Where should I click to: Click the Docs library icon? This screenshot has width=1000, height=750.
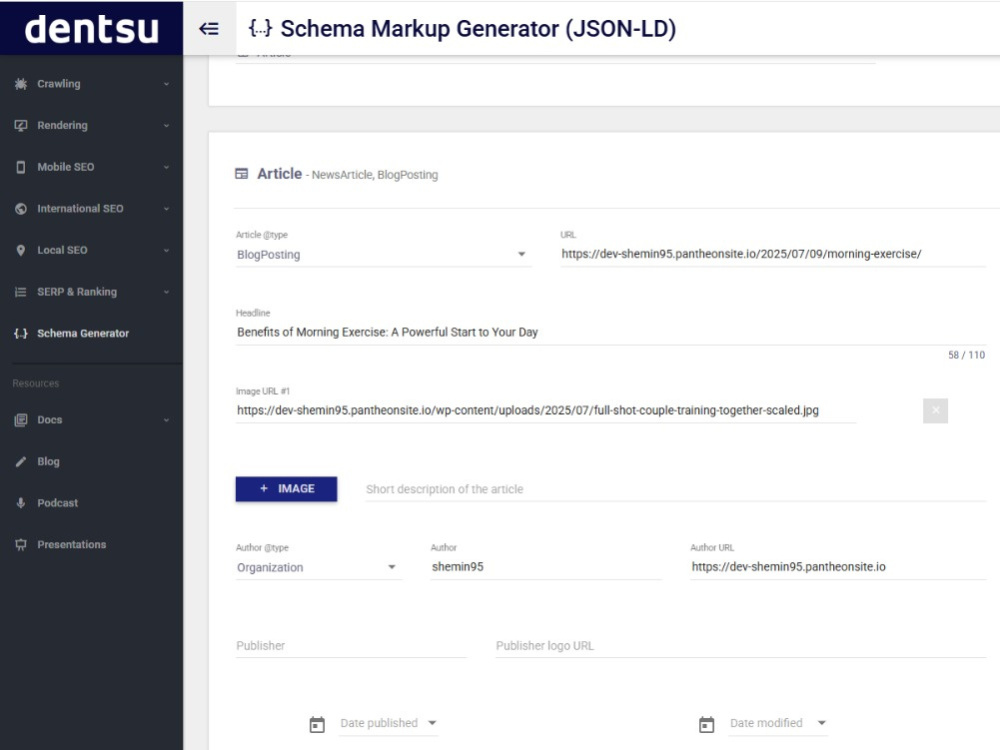click(21, 420)
